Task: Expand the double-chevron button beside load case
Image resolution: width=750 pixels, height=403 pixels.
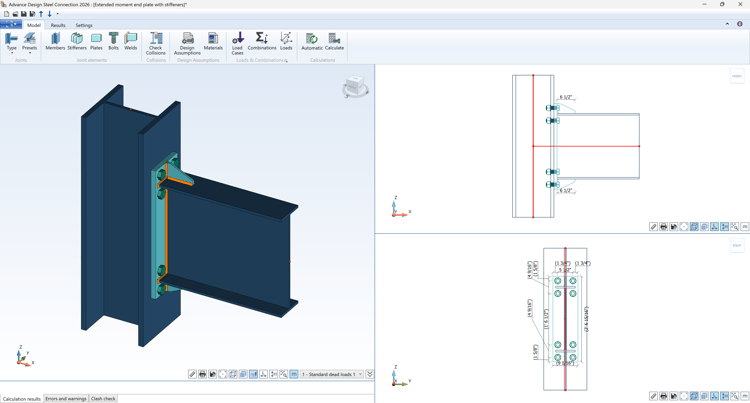Action: [x=370, y=374]
